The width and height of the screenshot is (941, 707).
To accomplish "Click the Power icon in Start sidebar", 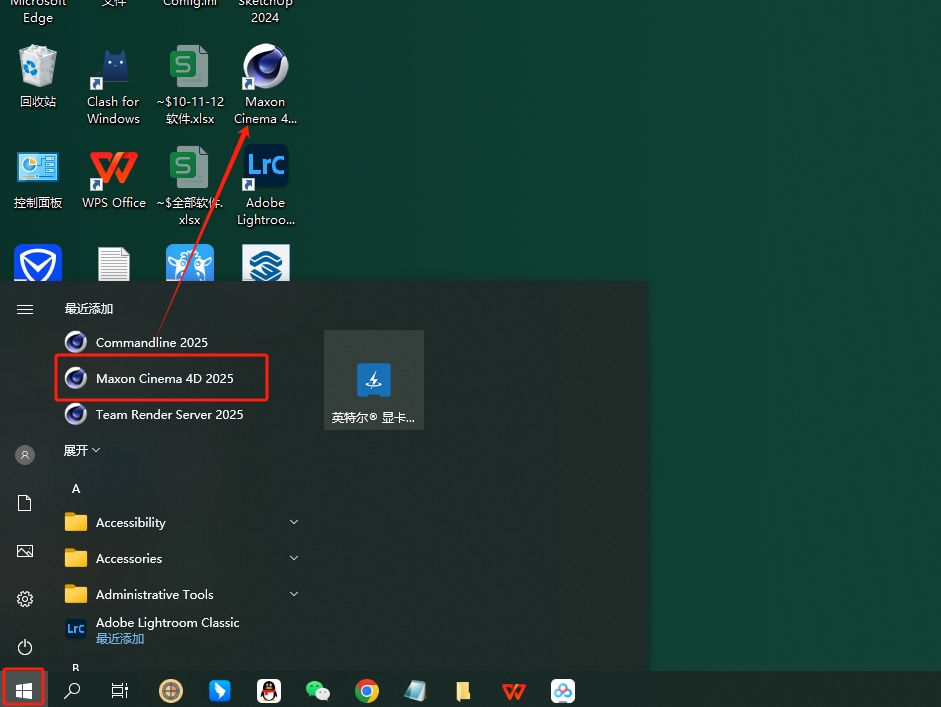I will click(x=25, y=647).
